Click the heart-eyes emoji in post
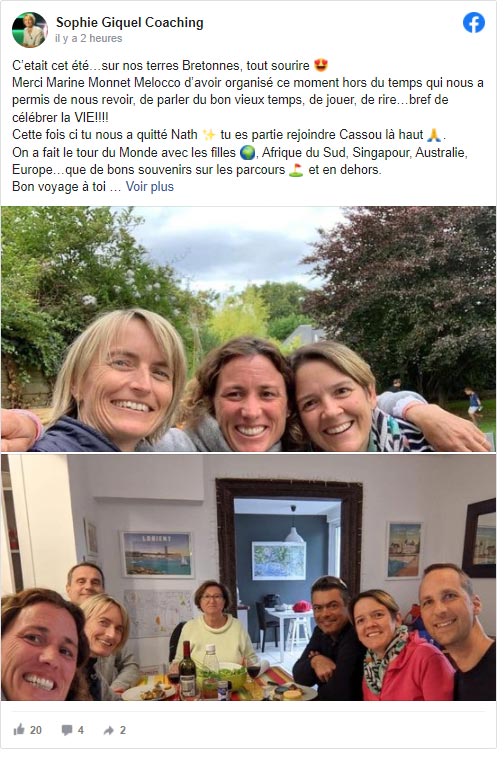The width and height of the screenshot is (504, 758). pos(321,65)
